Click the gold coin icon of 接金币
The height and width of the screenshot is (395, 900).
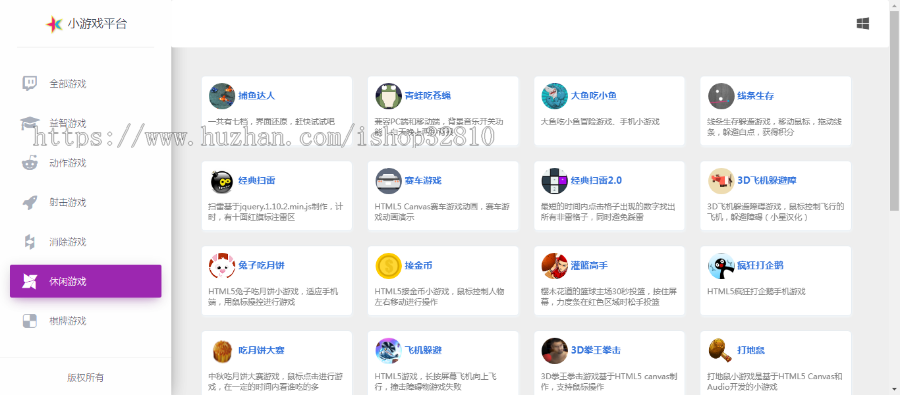click(x=389, y=266)
